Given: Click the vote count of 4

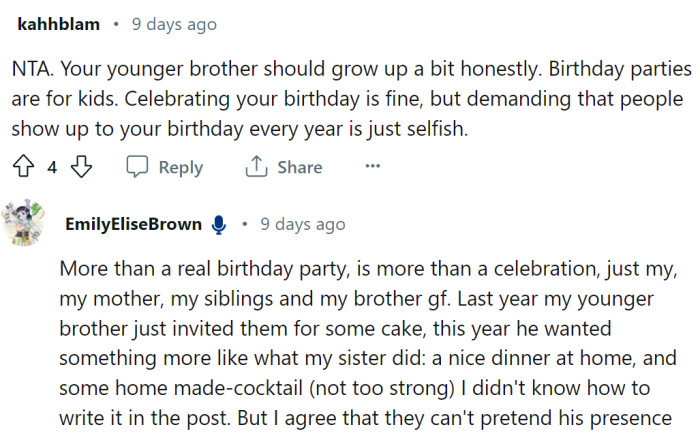Looking at the screenshot, I should tap(52, 167).
